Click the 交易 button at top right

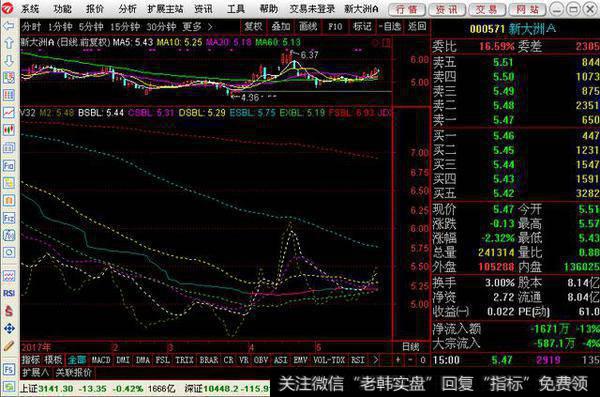click(x=487, y=9)
